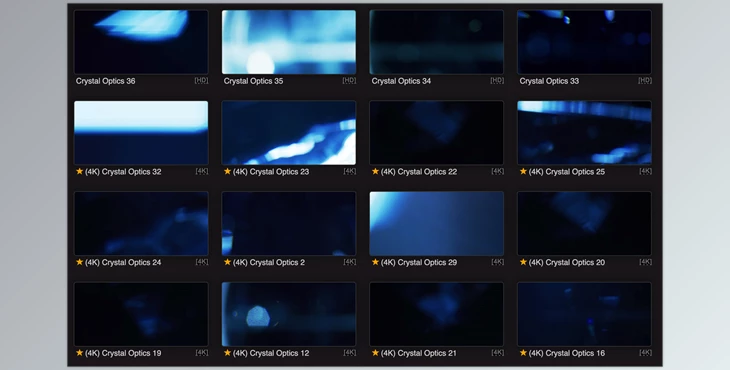The image size is (730, 370).
Task: Click the "Crystal Optics 36" title text
Action: point(106,81)
